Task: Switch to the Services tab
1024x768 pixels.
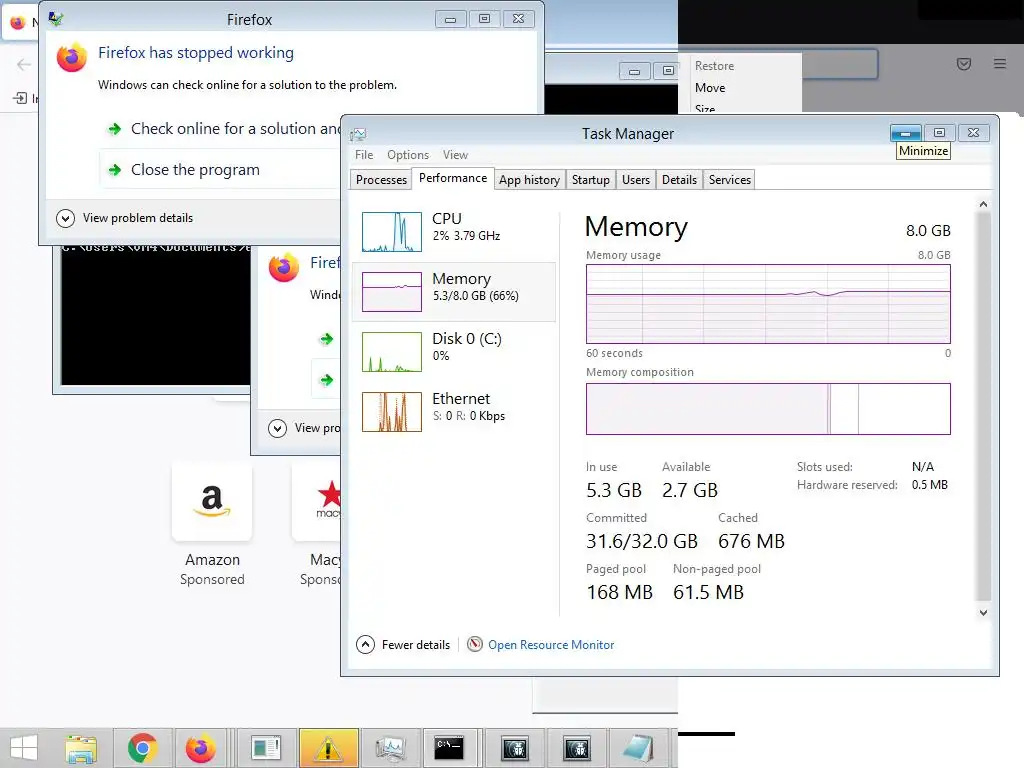Action: 729,180
